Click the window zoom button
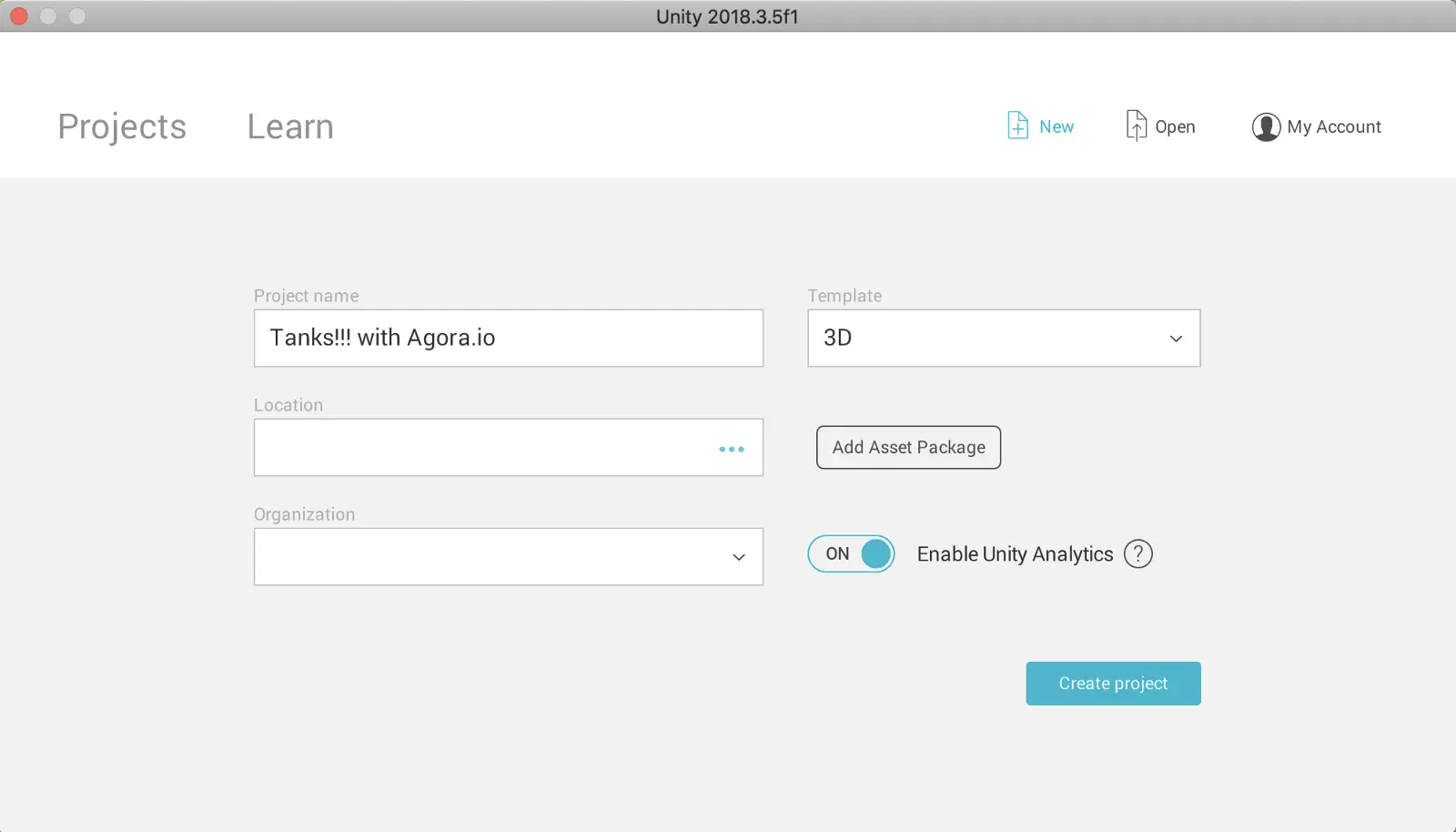 click(x=77, y=16)
